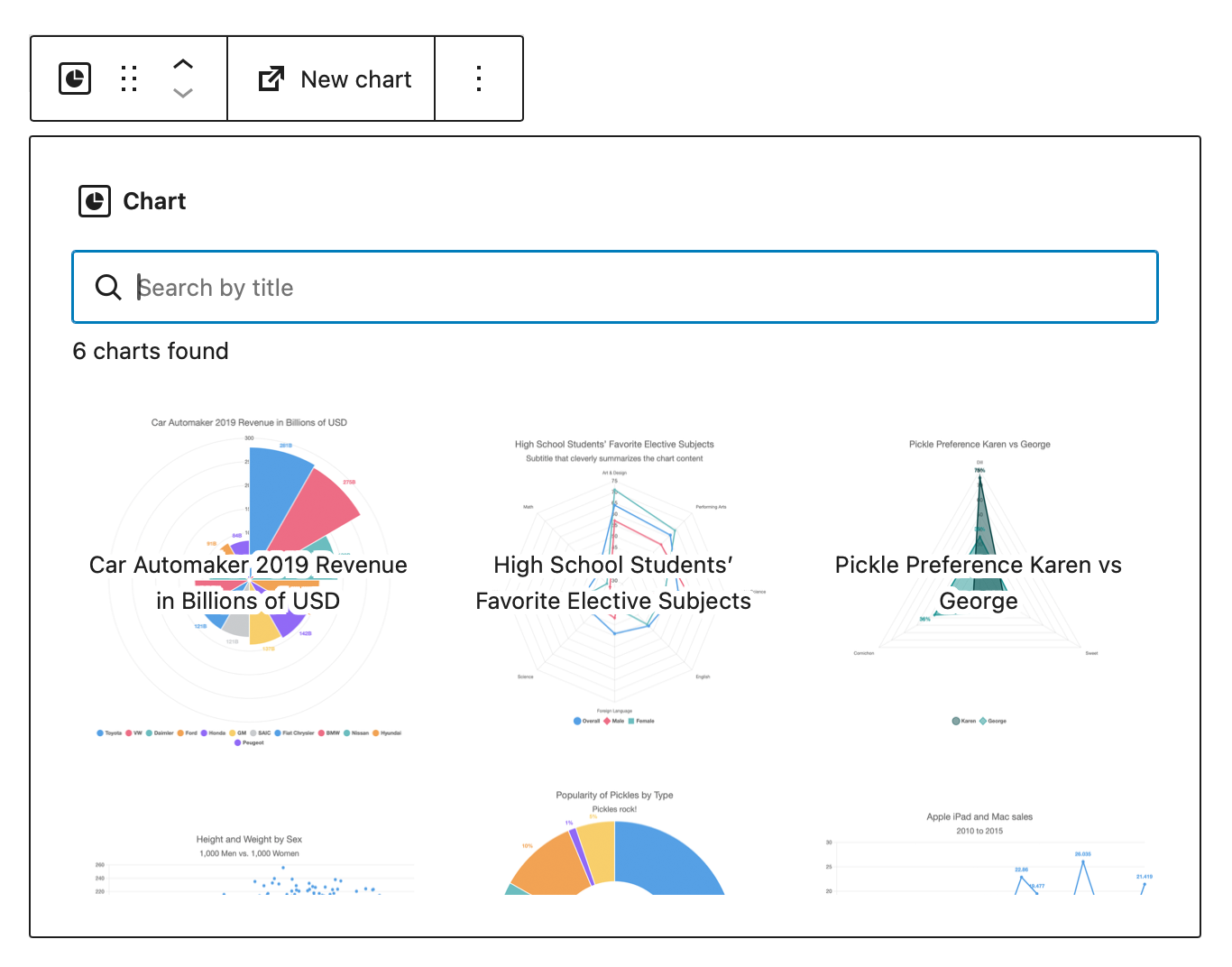Click the 6 charts found text
1232x967 pixels.
(x=151, y=351)
